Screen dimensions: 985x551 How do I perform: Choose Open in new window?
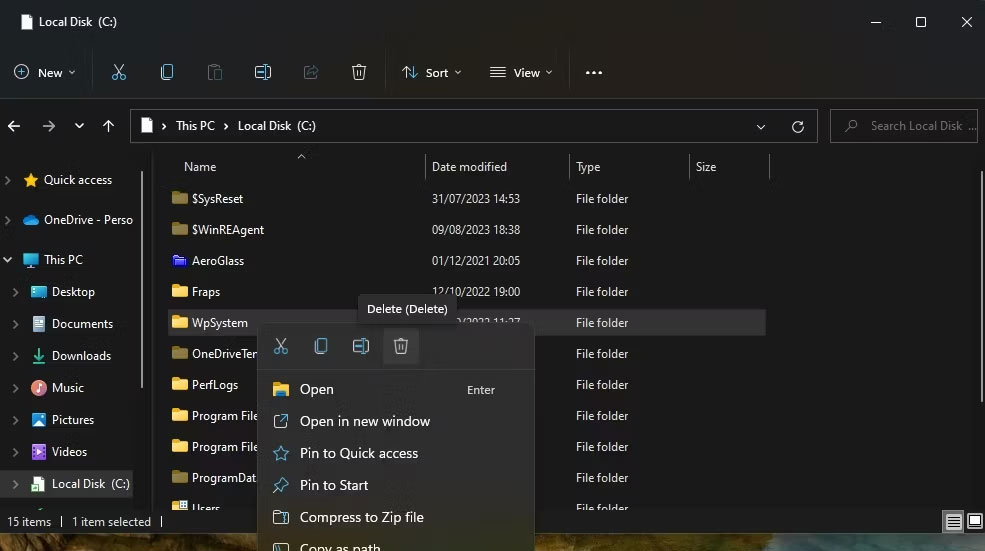(396, 421)
